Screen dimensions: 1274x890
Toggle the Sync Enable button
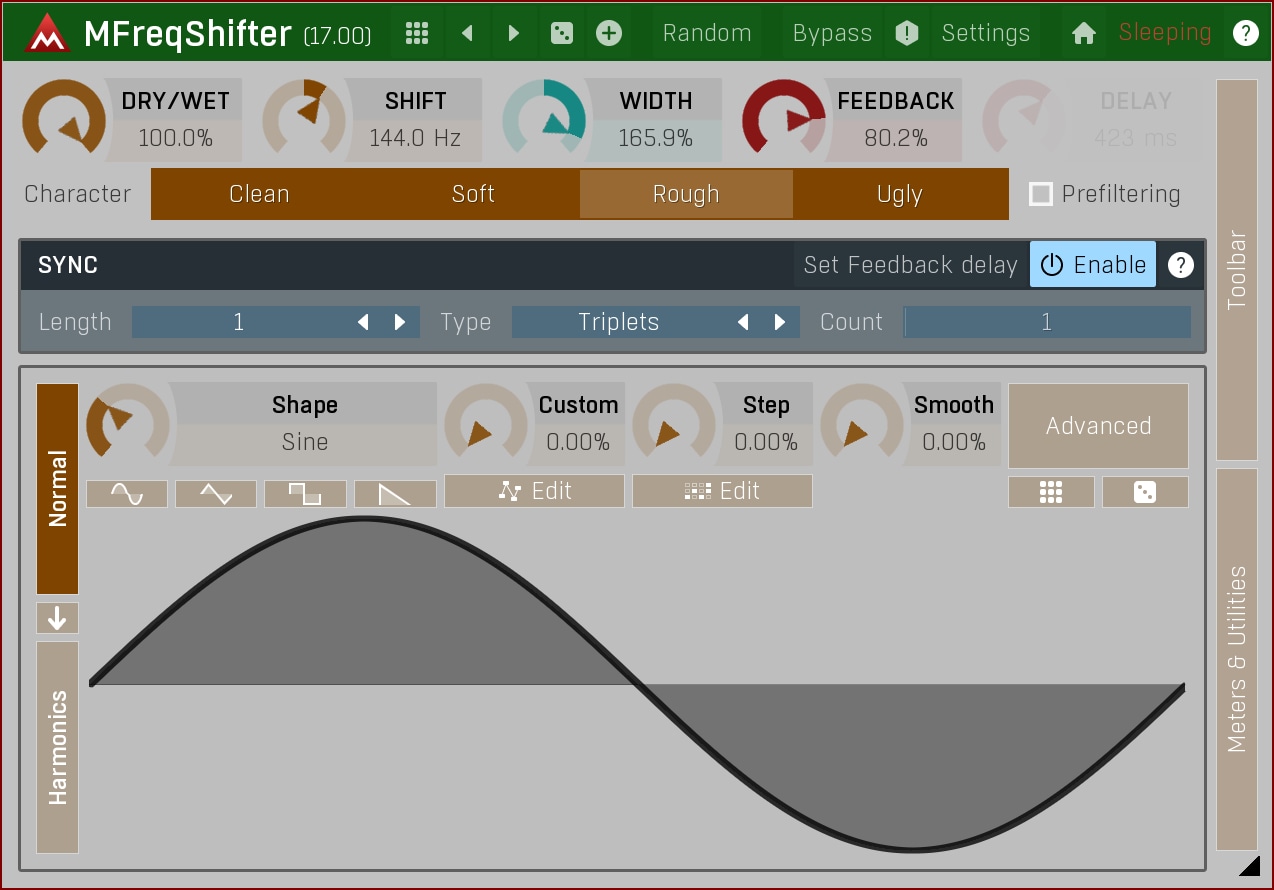(1093, 265)
